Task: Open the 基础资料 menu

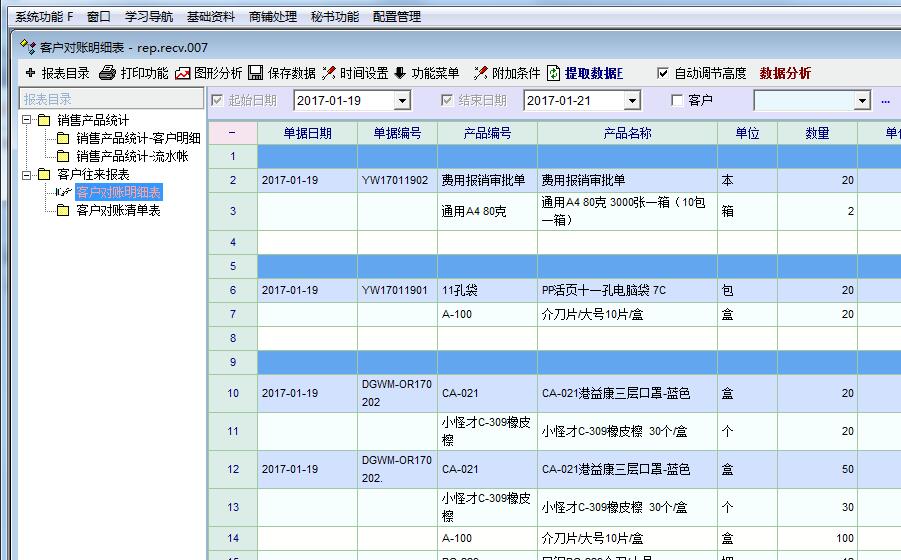Action: pyautogui.click(x=210, y=17)
